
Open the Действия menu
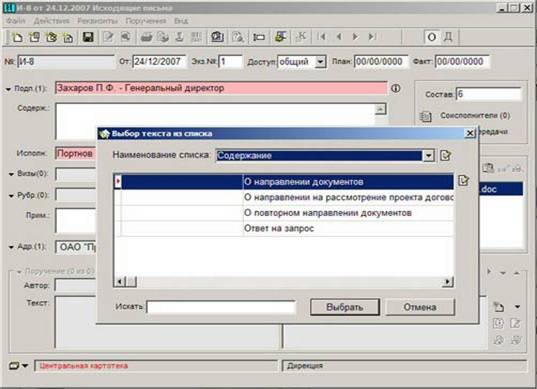(51, 21)
